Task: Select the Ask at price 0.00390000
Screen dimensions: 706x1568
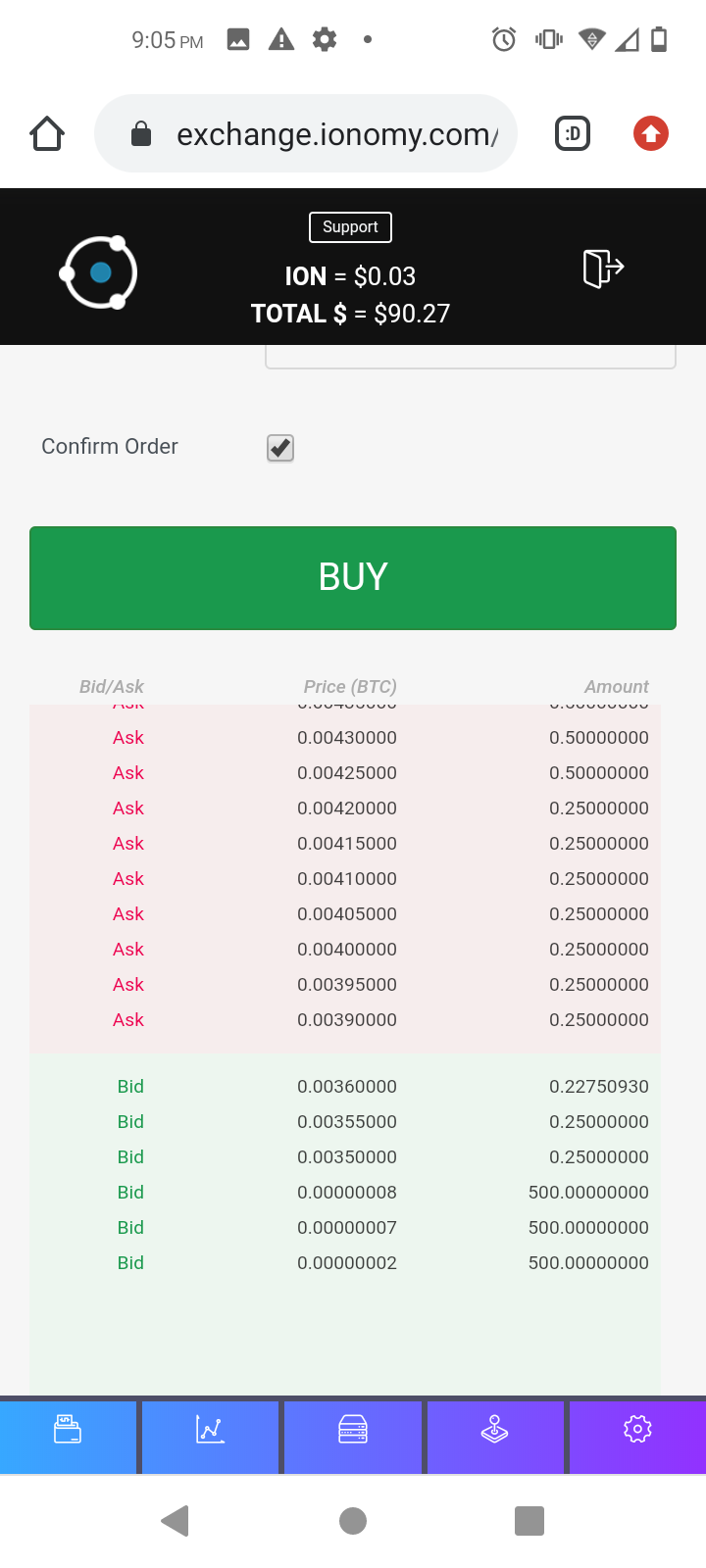Action: pyautogui.click(x=345, y=1020)
